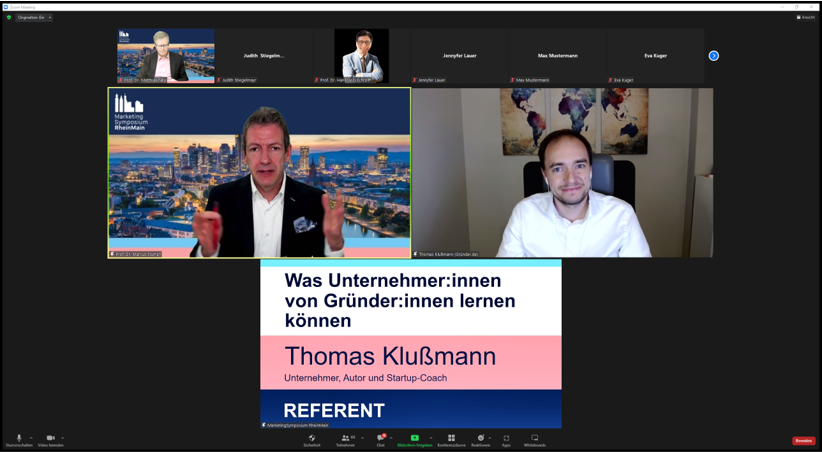Open the Reaktionen reactions menu

[480, 440]
